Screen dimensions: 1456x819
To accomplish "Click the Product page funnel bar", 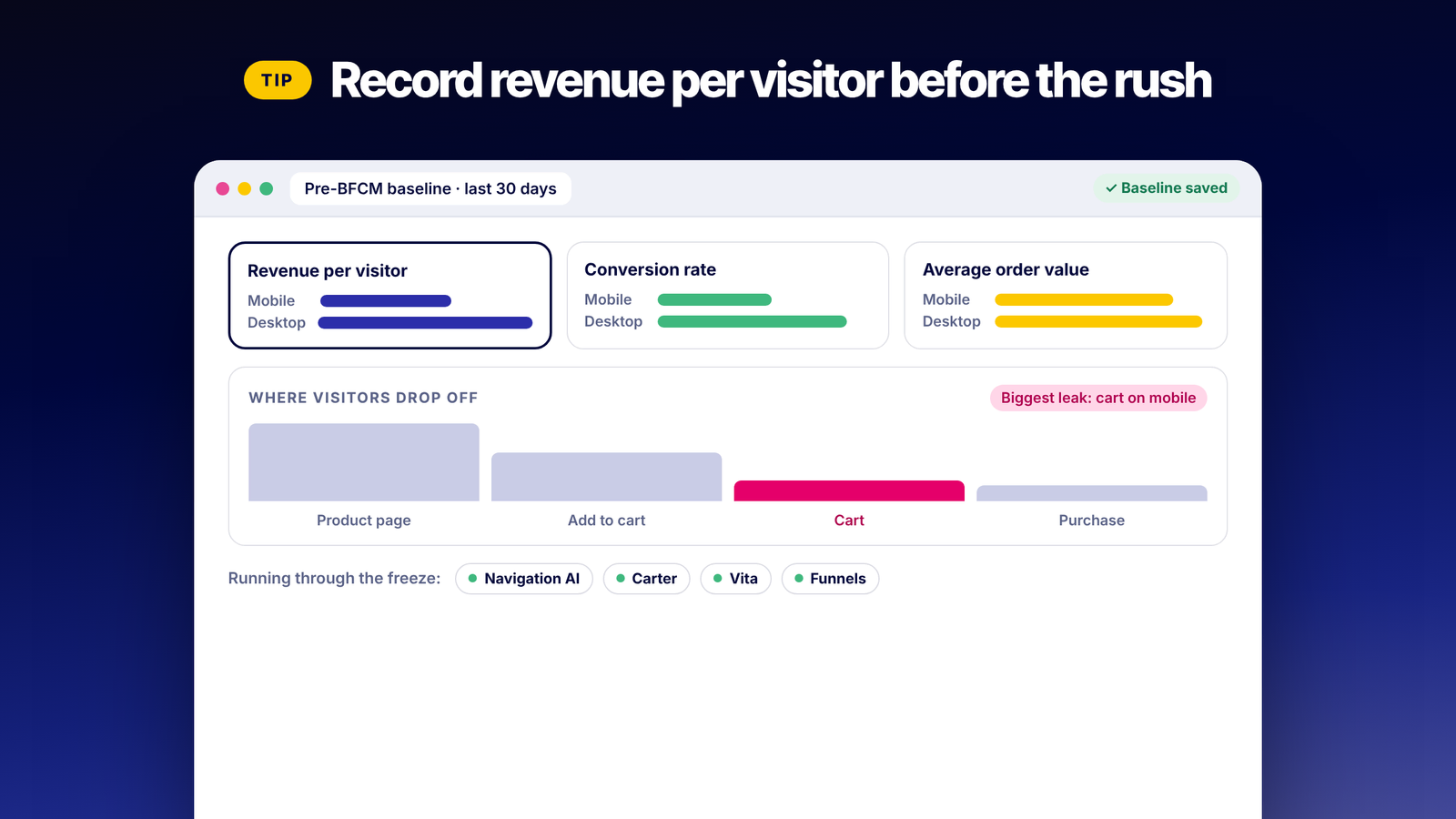I will (364, 462).
